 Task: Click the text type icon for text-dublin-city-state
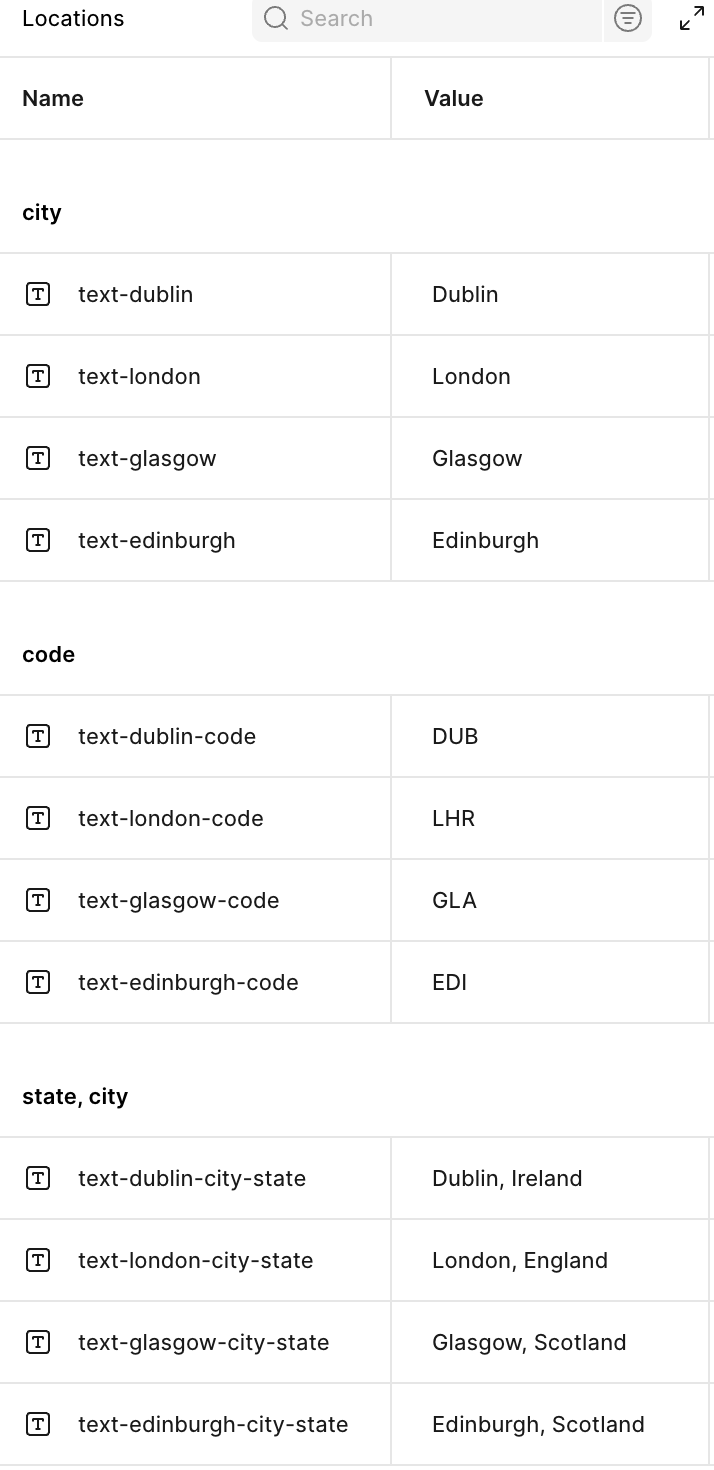tap(38, 1178)
